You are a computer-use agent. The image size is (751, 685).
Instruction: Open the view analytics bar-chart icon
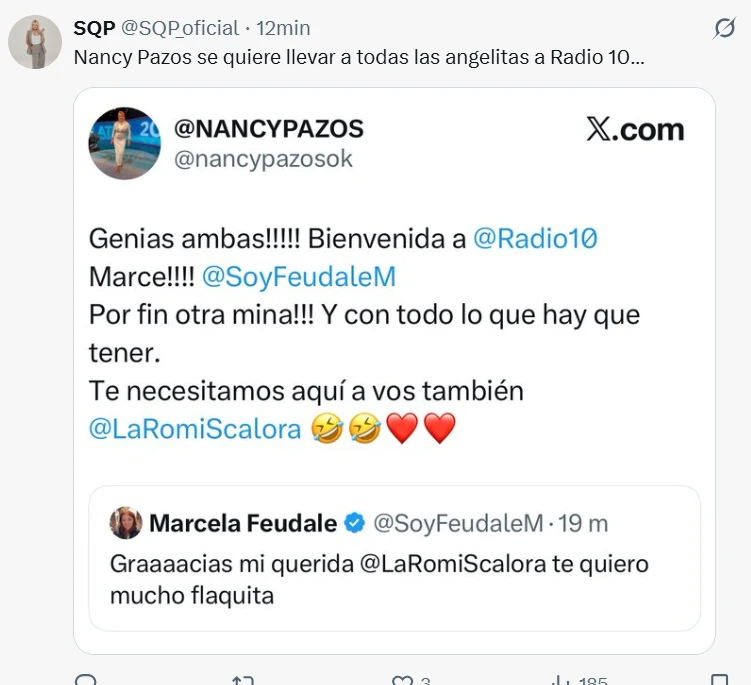pos(560,680)
